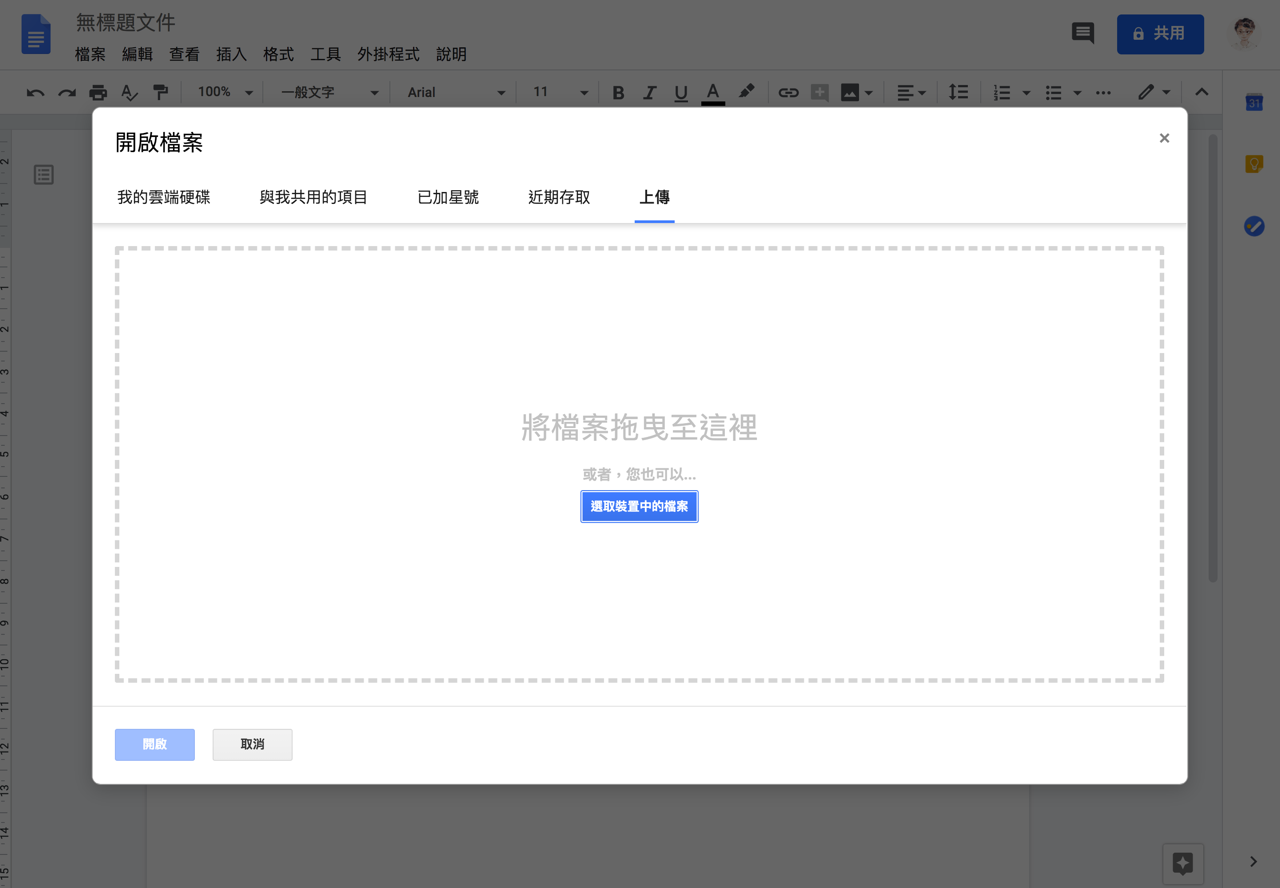The width and height of the screenshot is (1280, 888).
Task: Click the 無標題文件 document title
Action: pos(125,23)
